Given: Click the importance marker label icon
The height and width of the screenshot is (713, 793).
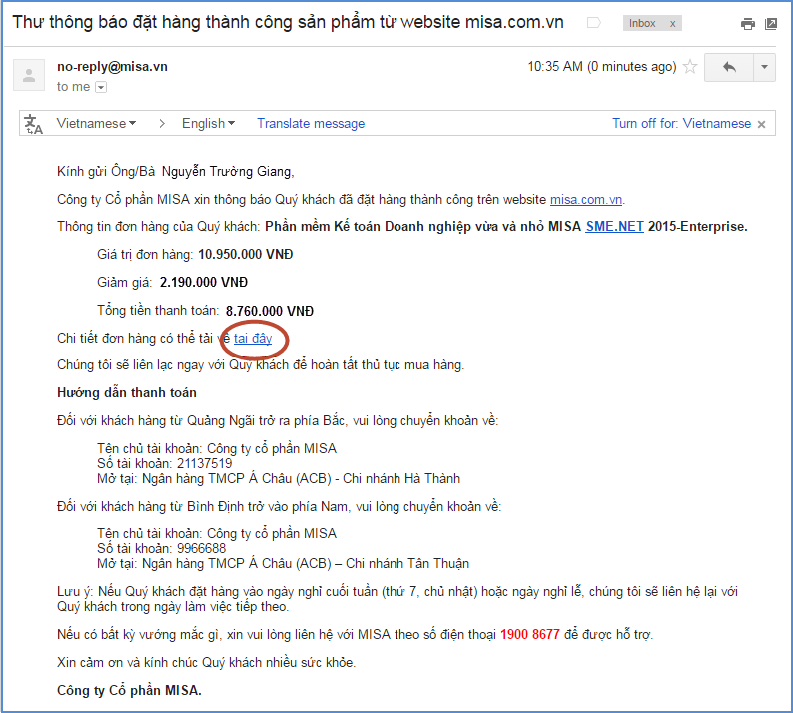Looking at the screenshot, I should click(x=594, y=23).
